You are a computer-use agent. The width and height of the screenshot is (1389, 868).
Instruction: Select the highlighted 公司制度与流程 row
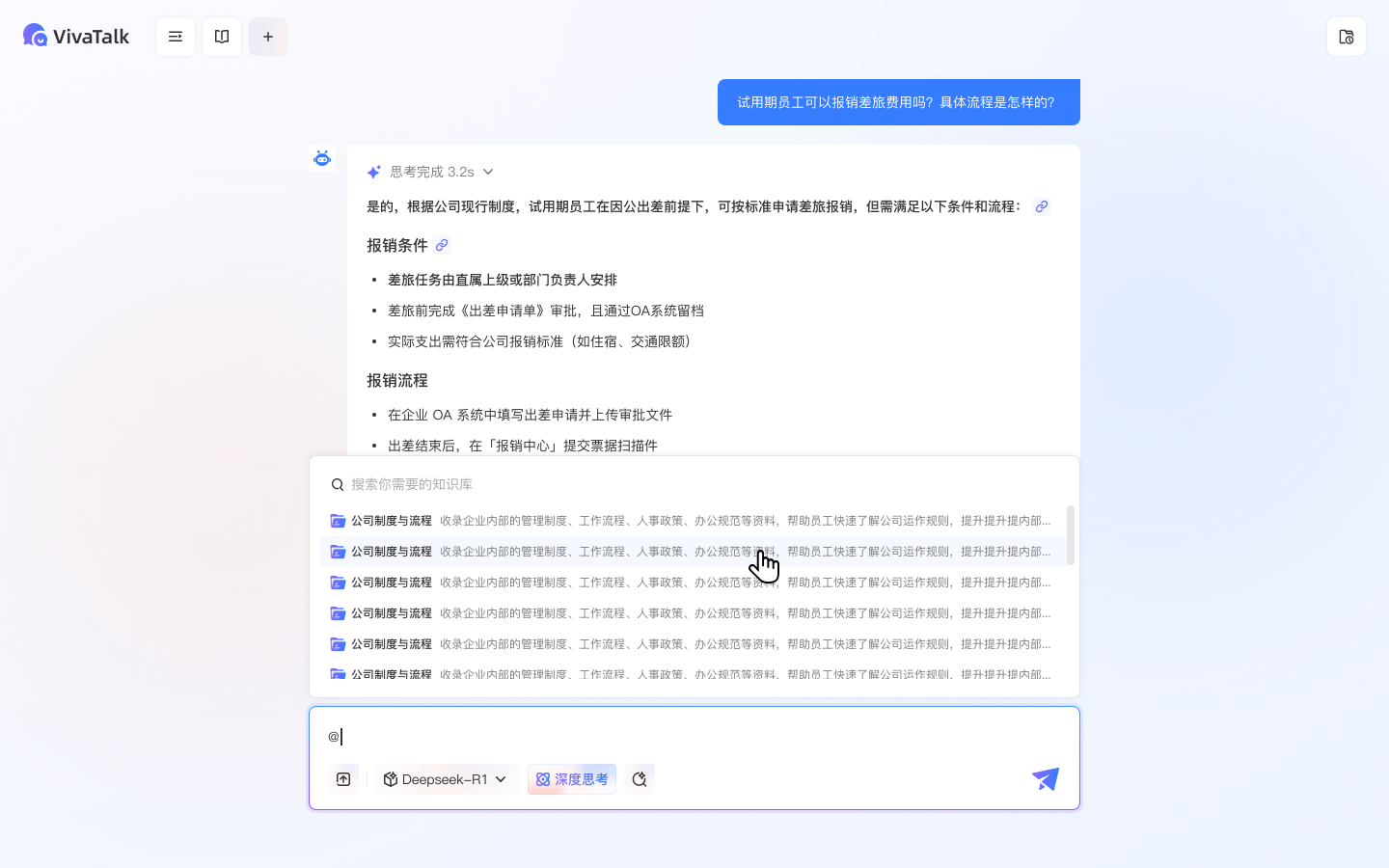[694, 552]
